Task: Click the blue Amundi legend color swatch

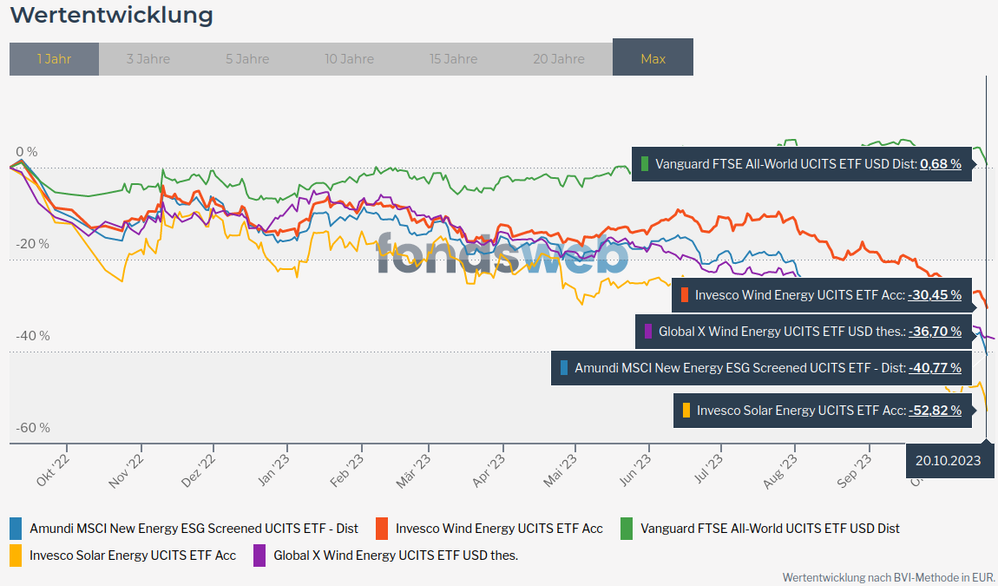Action: coord(16,528)
